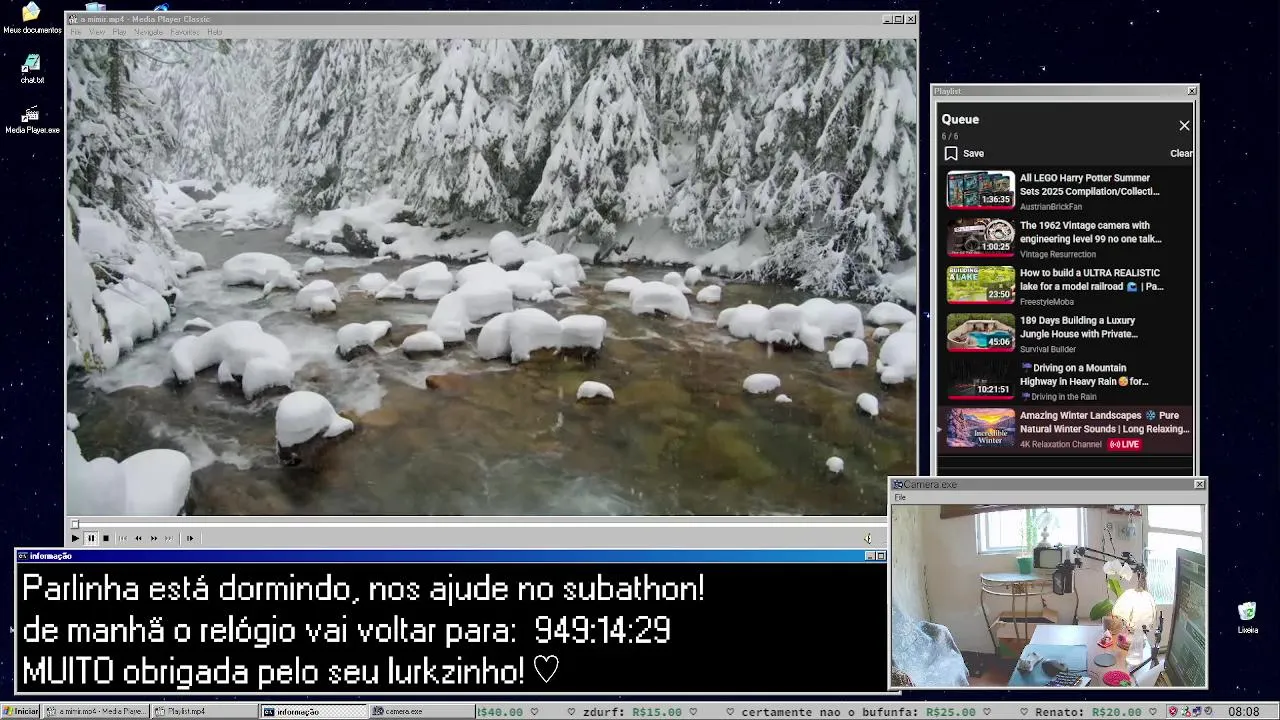Viewport: 1280px width, 720px height.
Task: Click the Iniciar start button
Action: coord(21,711)
